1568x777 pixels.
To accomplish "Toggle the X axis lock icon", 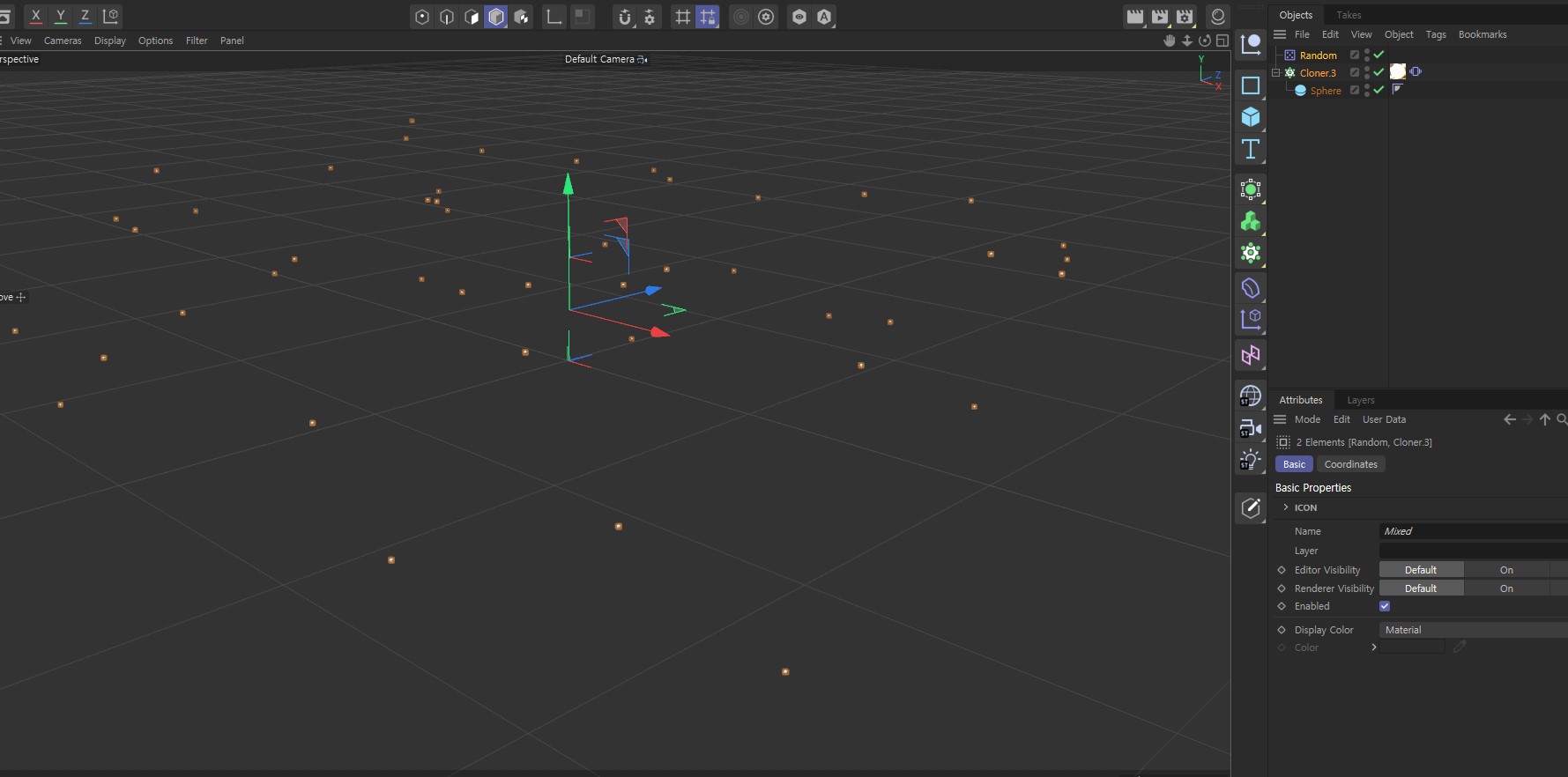I will pyautogui.click(x=36, y=16).
